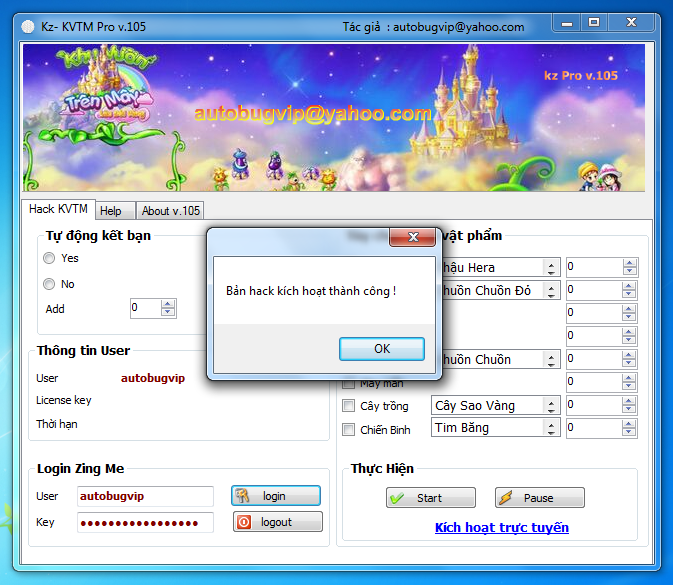The height and width of the screenshot is (585, 673).
Task: Click the License key label
Action: tap(64, 400)
